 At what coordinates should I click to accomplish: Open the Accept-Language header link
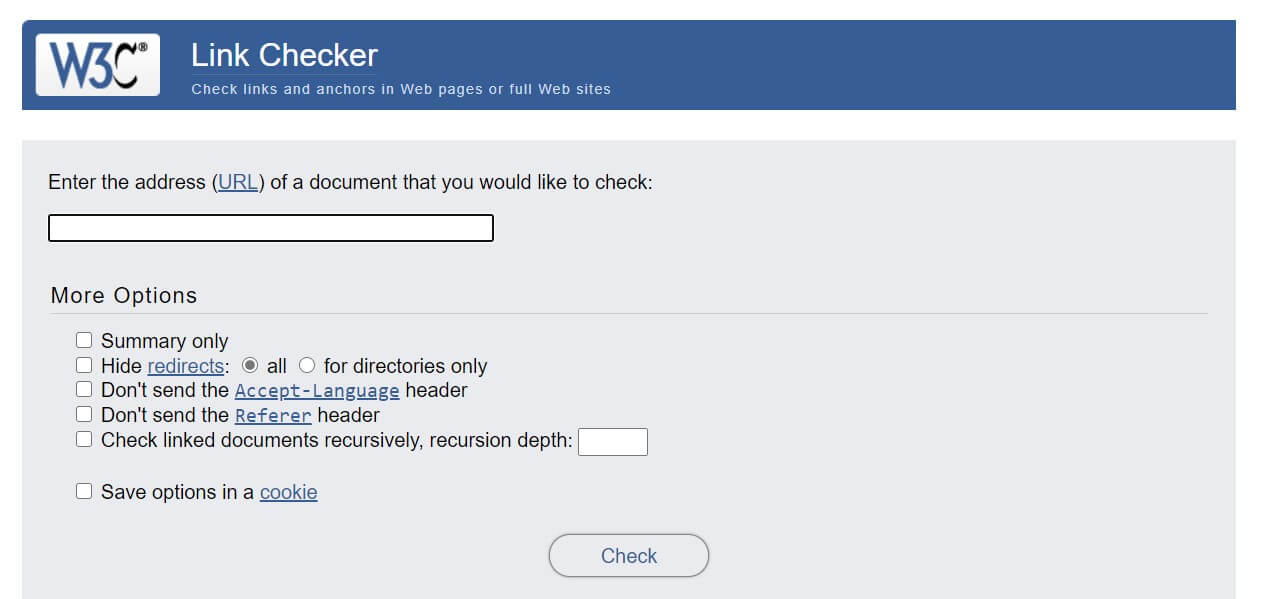(317, 390)
